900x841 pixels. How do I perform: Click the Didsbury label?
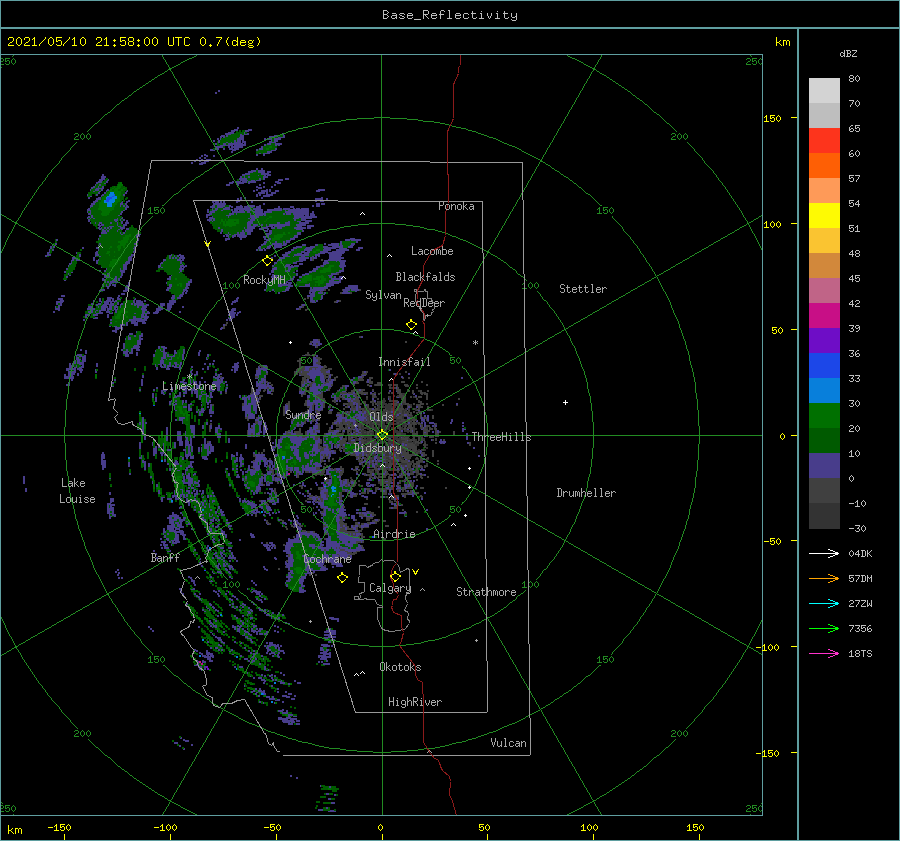click(x=378, y=448)
